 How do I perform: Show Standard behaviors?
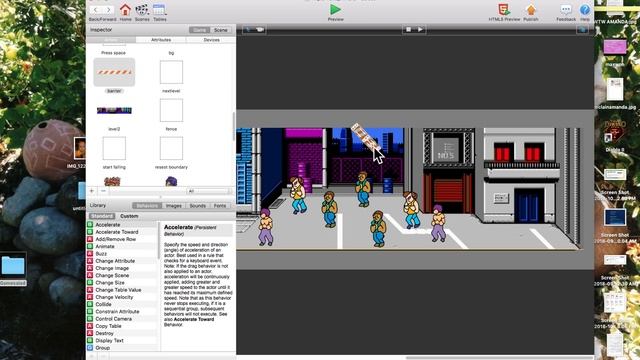click(102, 216)
